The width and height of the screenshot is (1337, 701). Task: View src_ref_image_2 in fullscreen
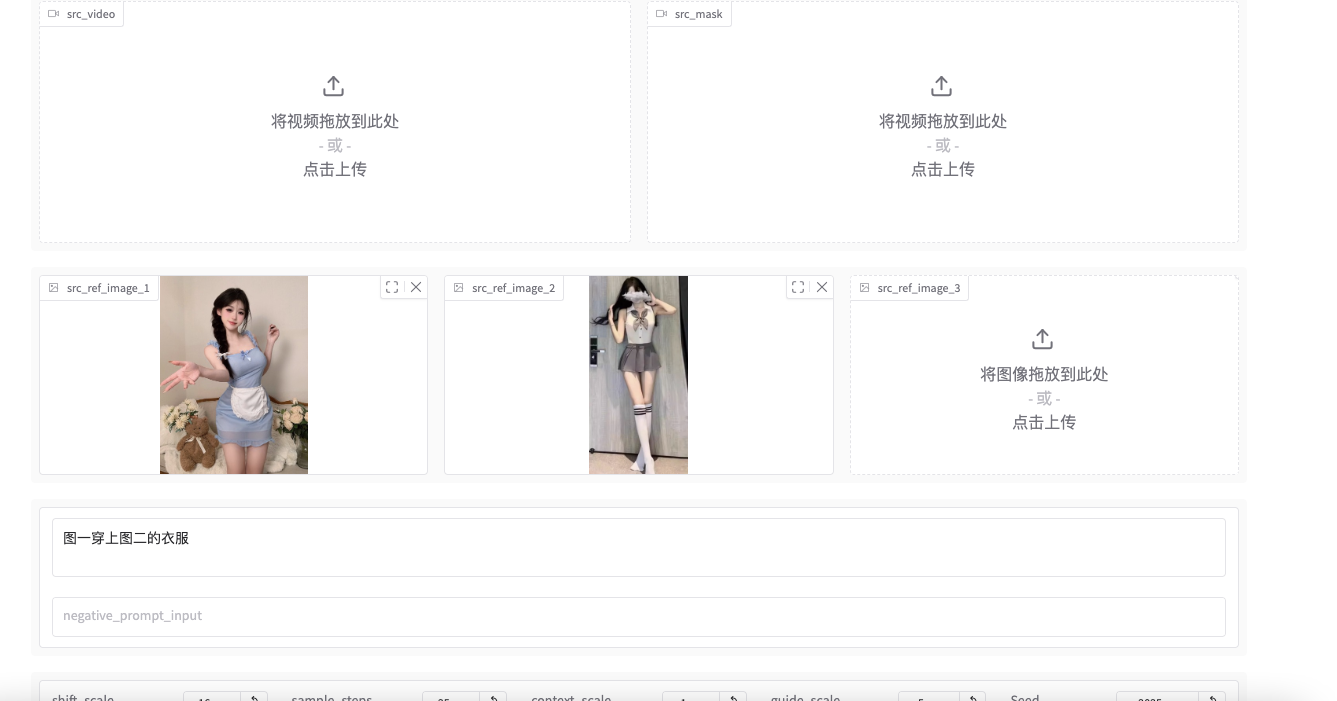[x=798, y=287]
